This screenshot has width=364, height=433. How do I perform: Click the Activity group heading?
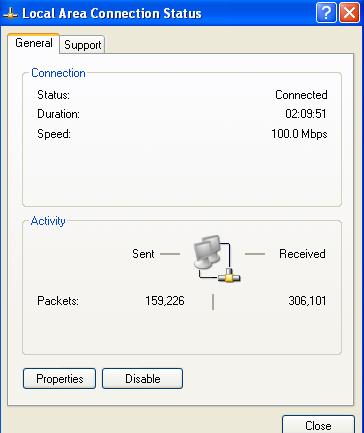click(48, 221)
